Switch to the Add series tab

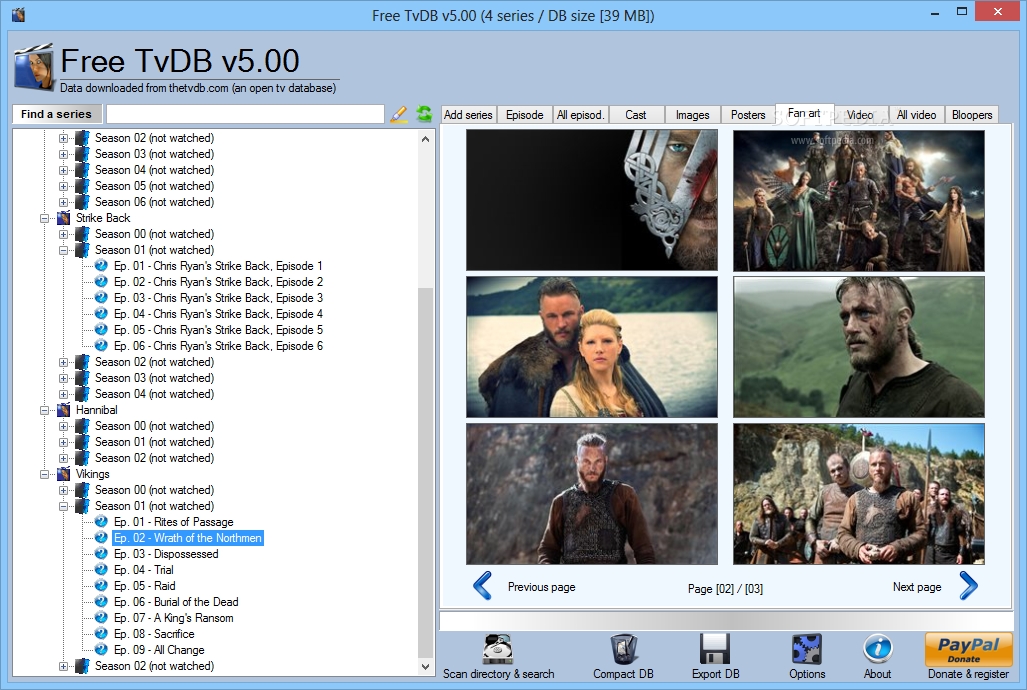coord(468,115)
